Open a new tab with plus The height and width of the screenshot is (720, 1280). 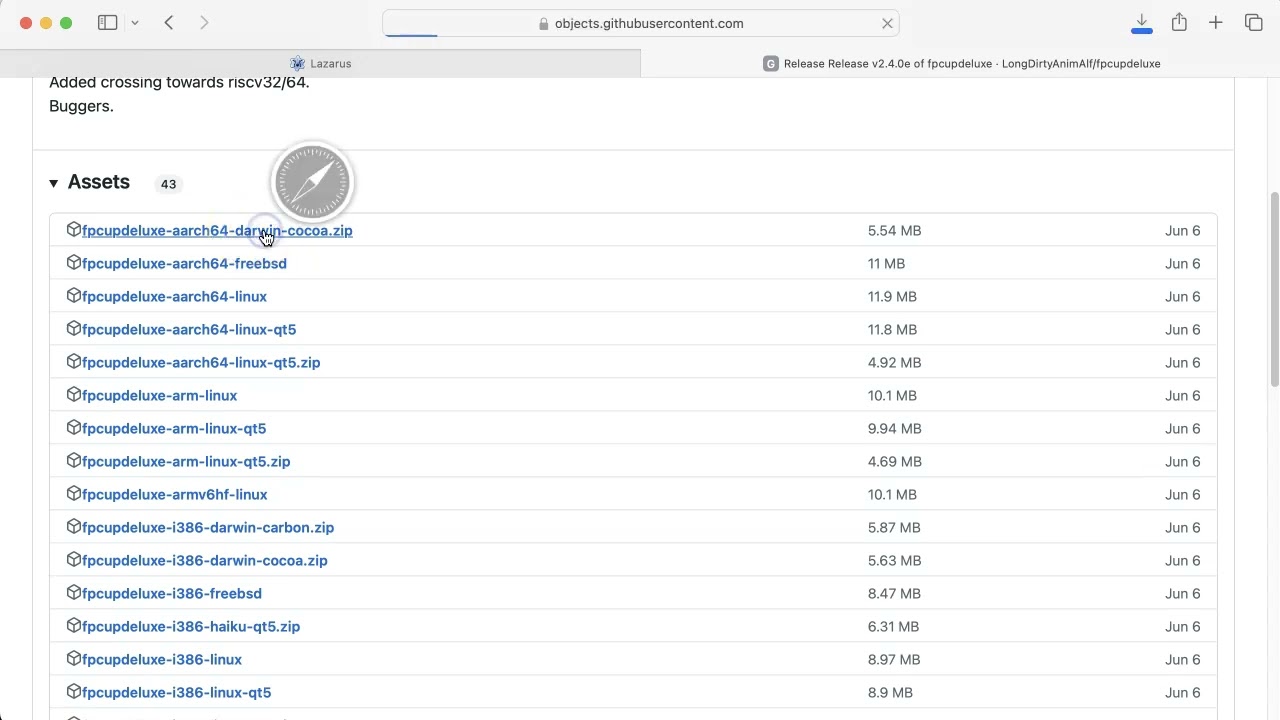click(1215, 23)
